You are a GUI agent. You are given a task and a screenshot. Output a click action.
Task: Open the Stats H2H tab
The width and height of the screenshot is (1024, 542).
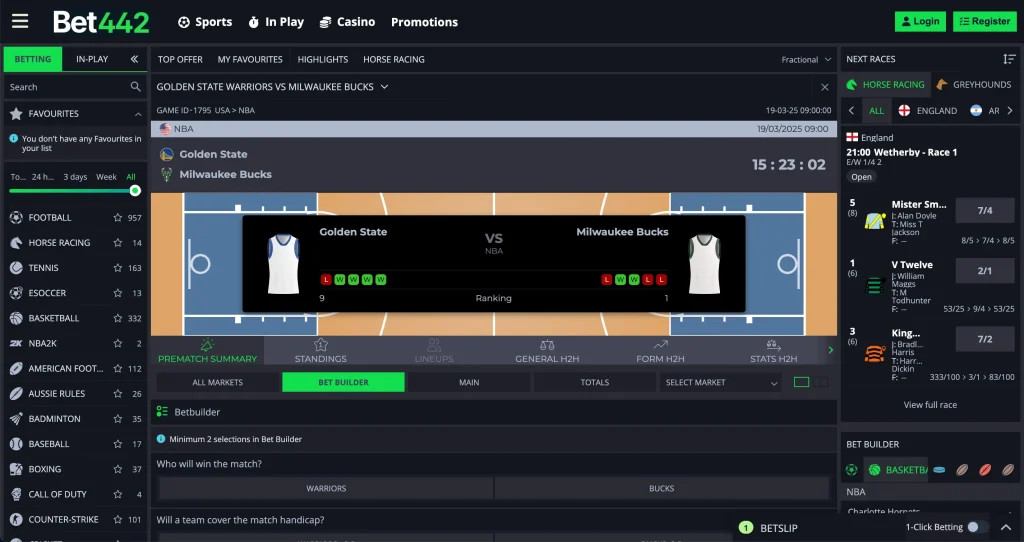773,351
